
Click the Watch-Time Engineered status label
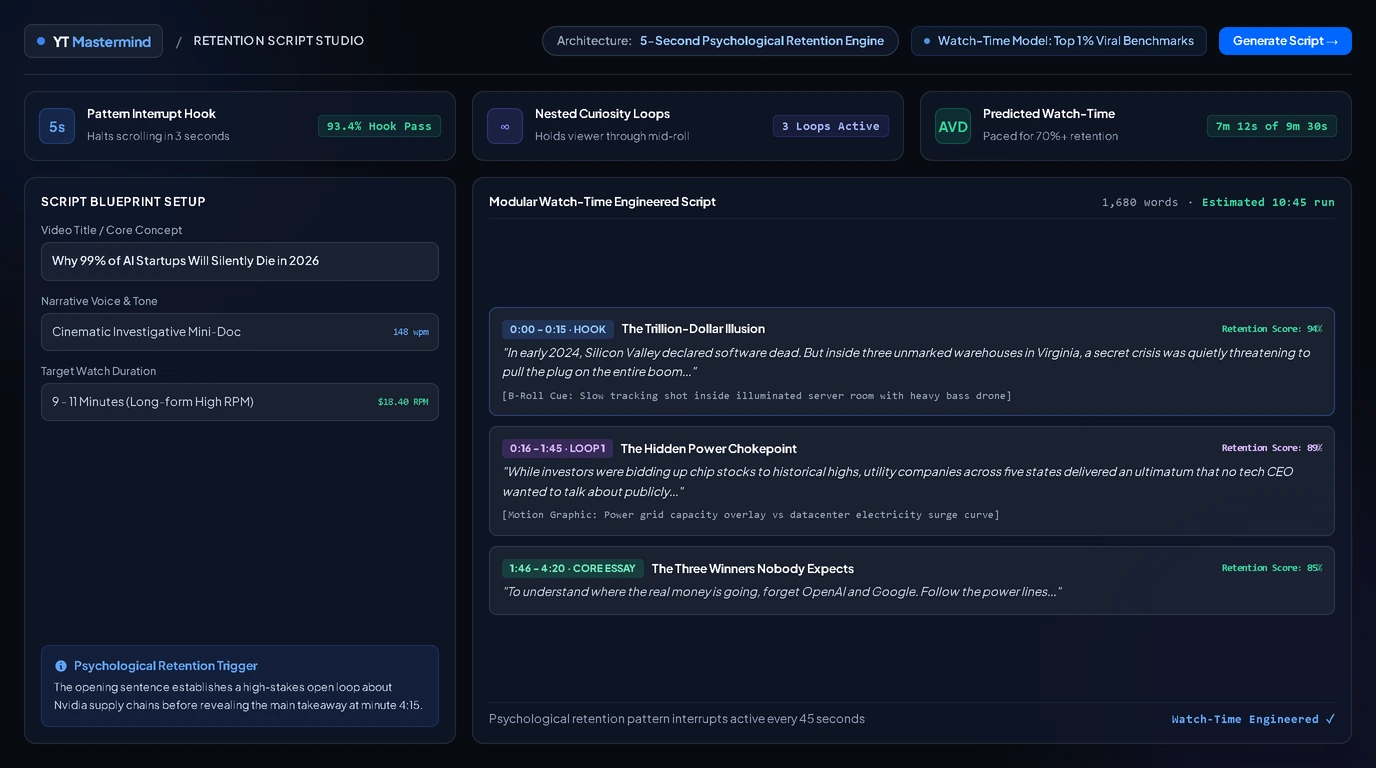click(x=1253, y=719)
